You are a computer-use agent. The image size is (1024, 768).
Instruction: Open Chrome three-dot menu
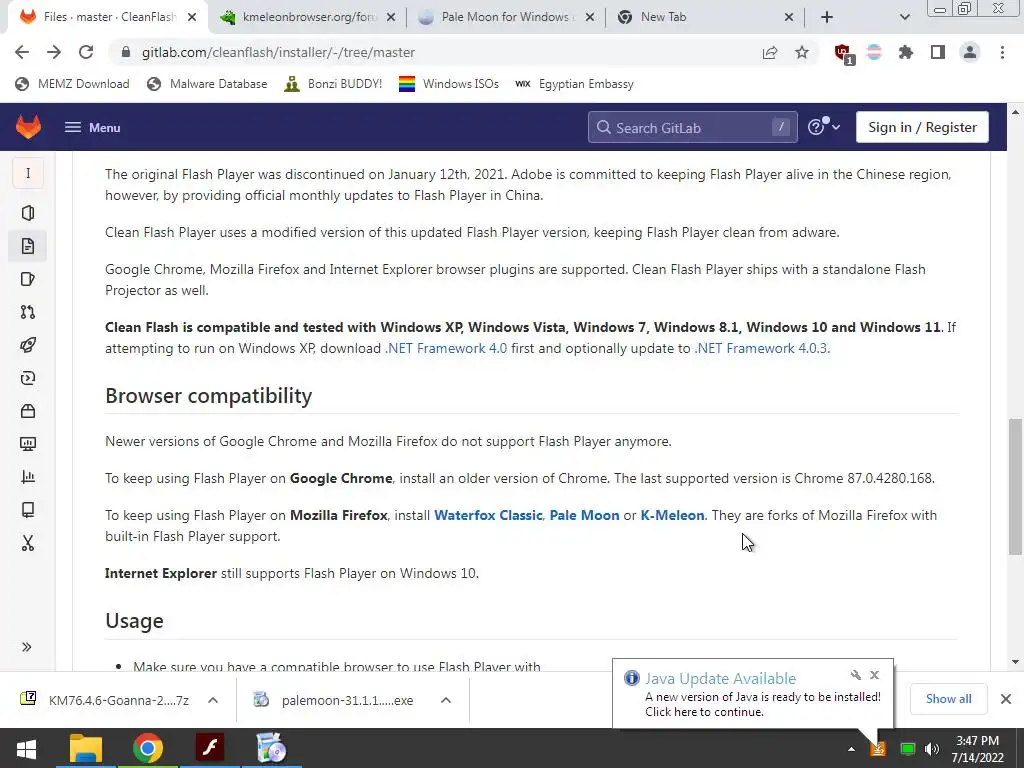(1002, 52)
